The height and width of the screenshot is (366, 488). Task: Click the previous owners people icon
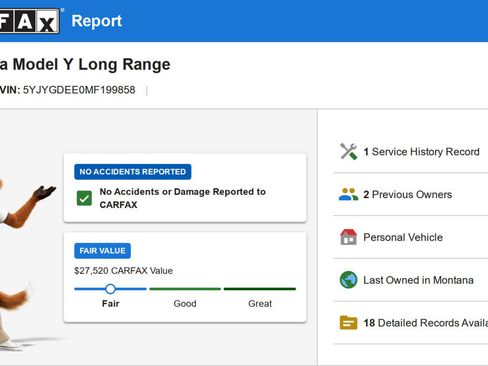[348, 194]
